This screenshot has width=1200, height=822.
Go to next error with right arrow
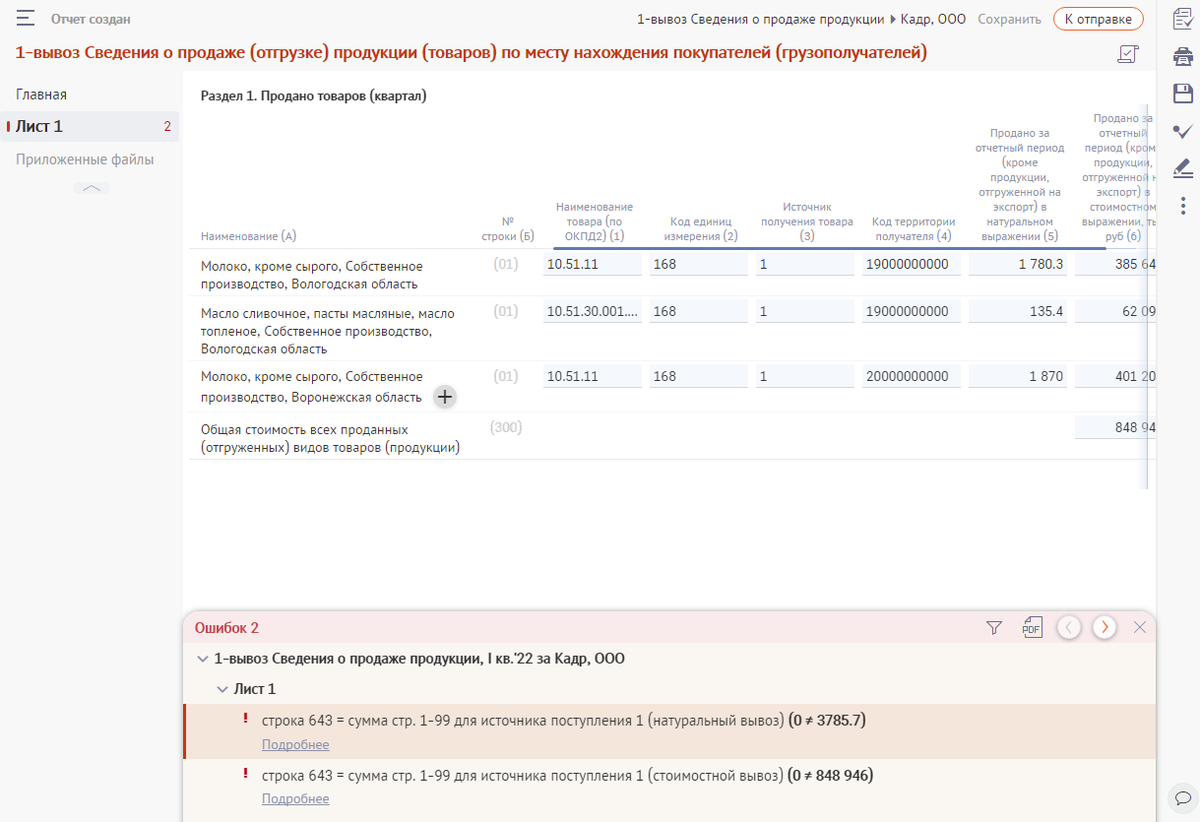click(x=1104, y=628)
